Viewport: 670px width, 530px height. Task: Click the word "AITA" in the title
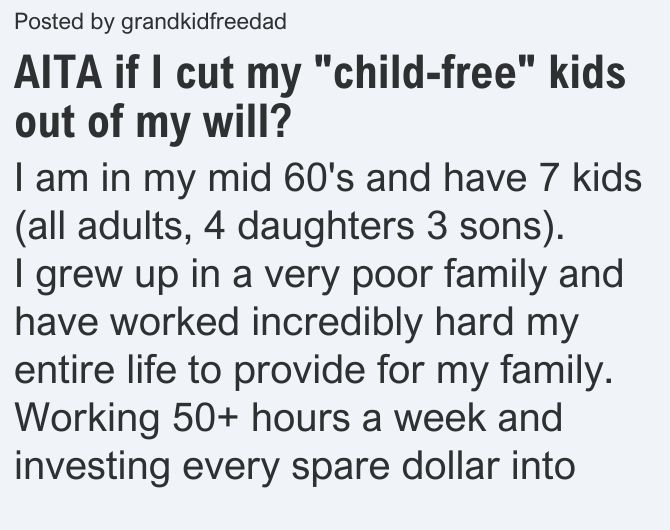click(58, 72)
